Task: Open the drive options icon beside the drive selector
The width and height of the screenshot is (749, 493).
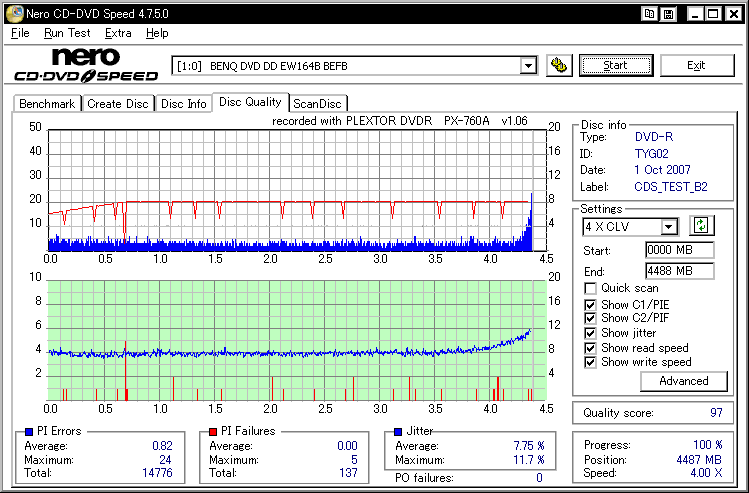Action: point(559,65)
